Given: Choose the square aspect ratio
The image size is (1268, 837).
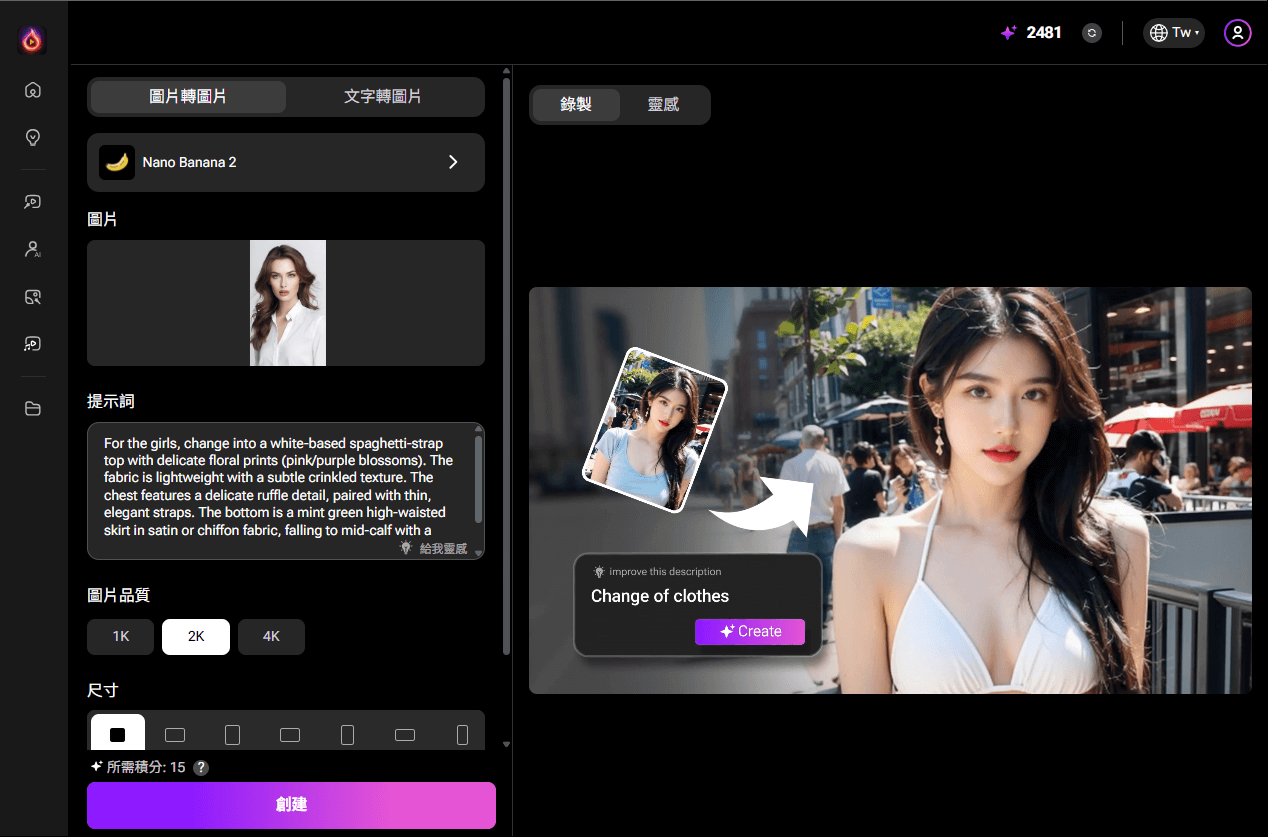Looking at the screenshot, I should coord(118,735).
